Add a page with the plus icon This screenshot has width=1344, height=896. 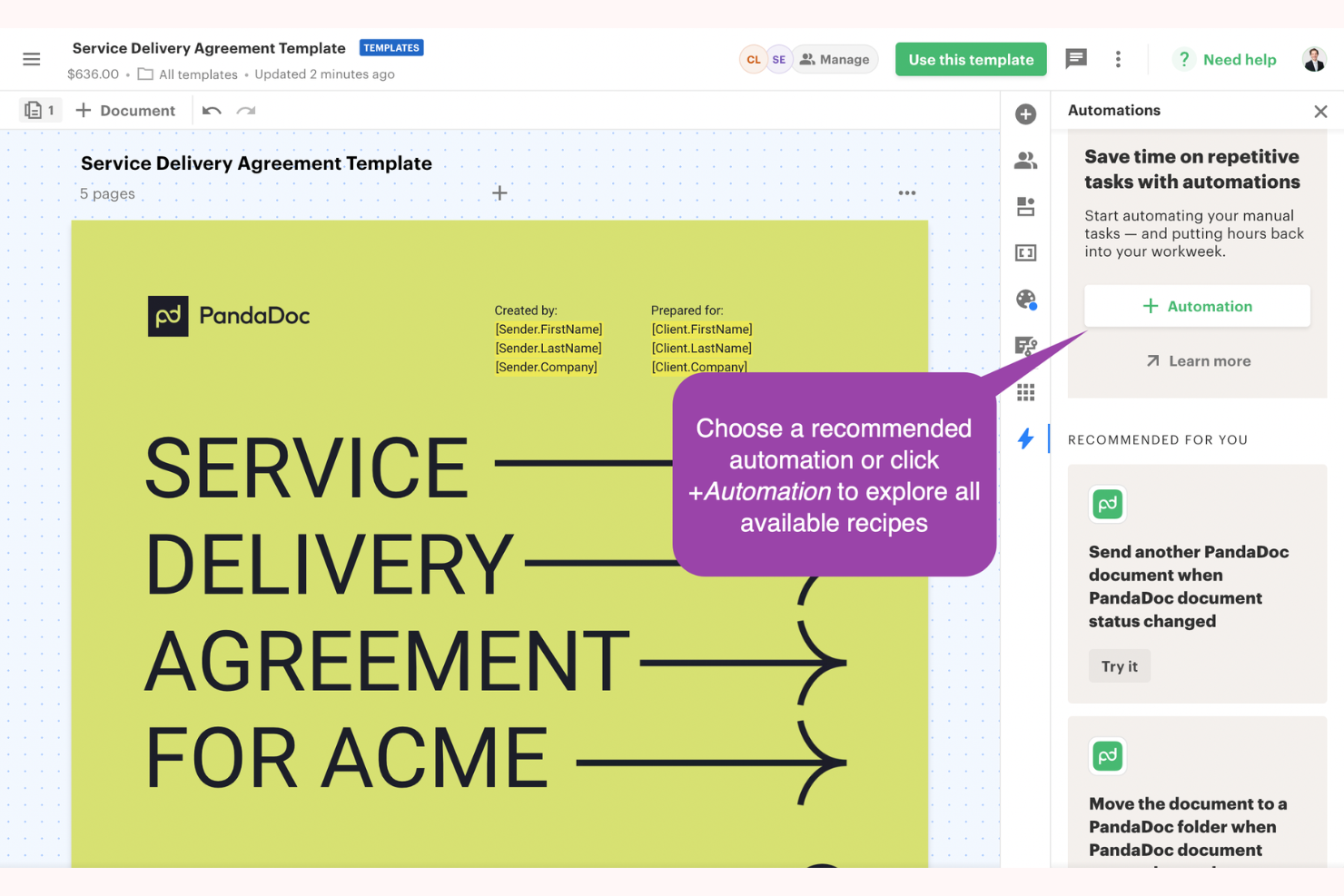(x=499, y=193)
